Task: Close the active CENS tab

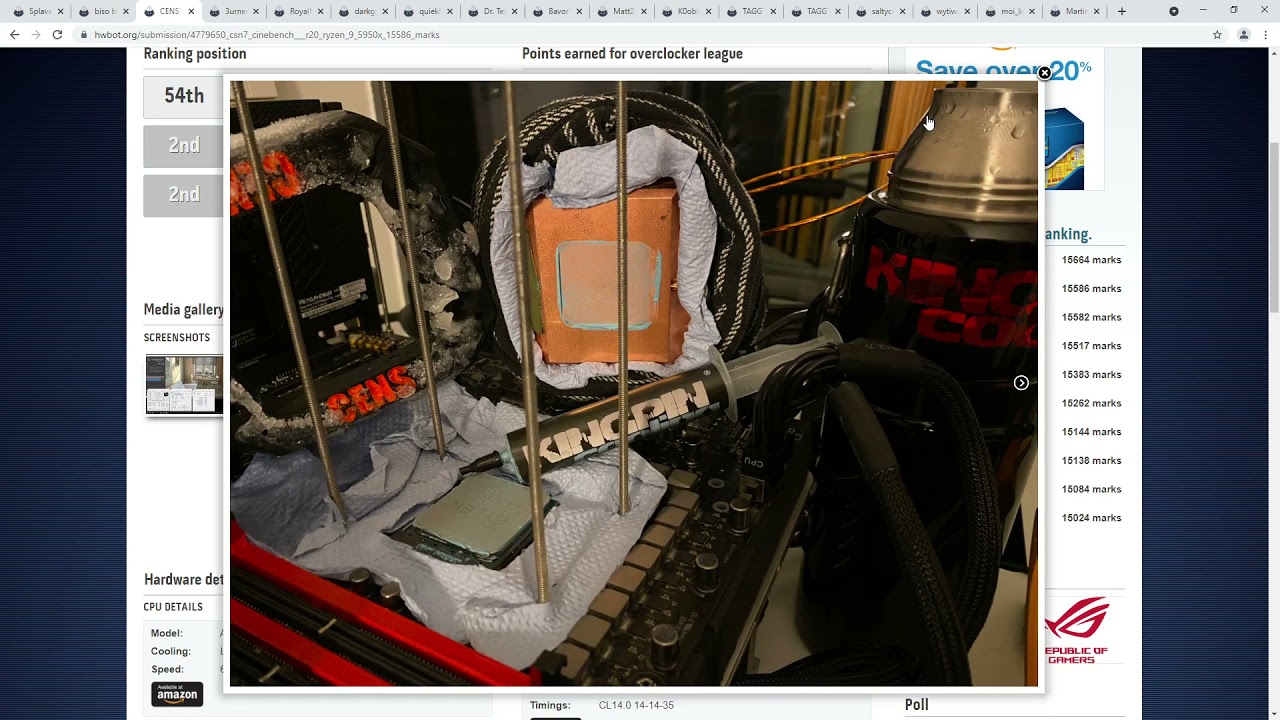Action: [x=190, y=12]
